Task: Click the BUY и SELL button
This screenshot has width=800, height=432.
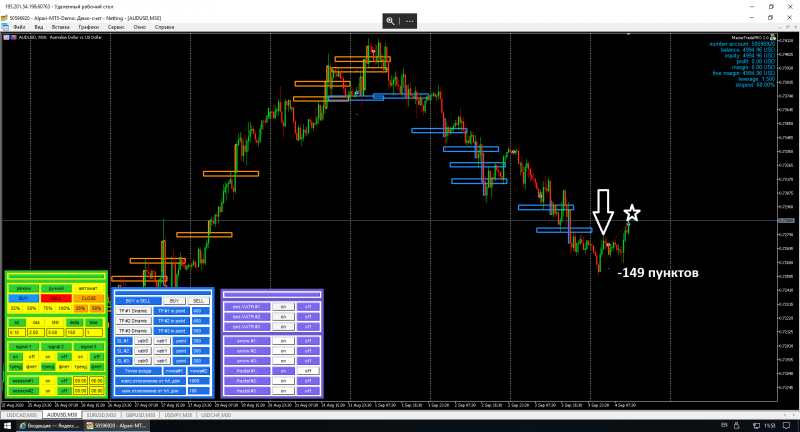Action: coord(138,301)
